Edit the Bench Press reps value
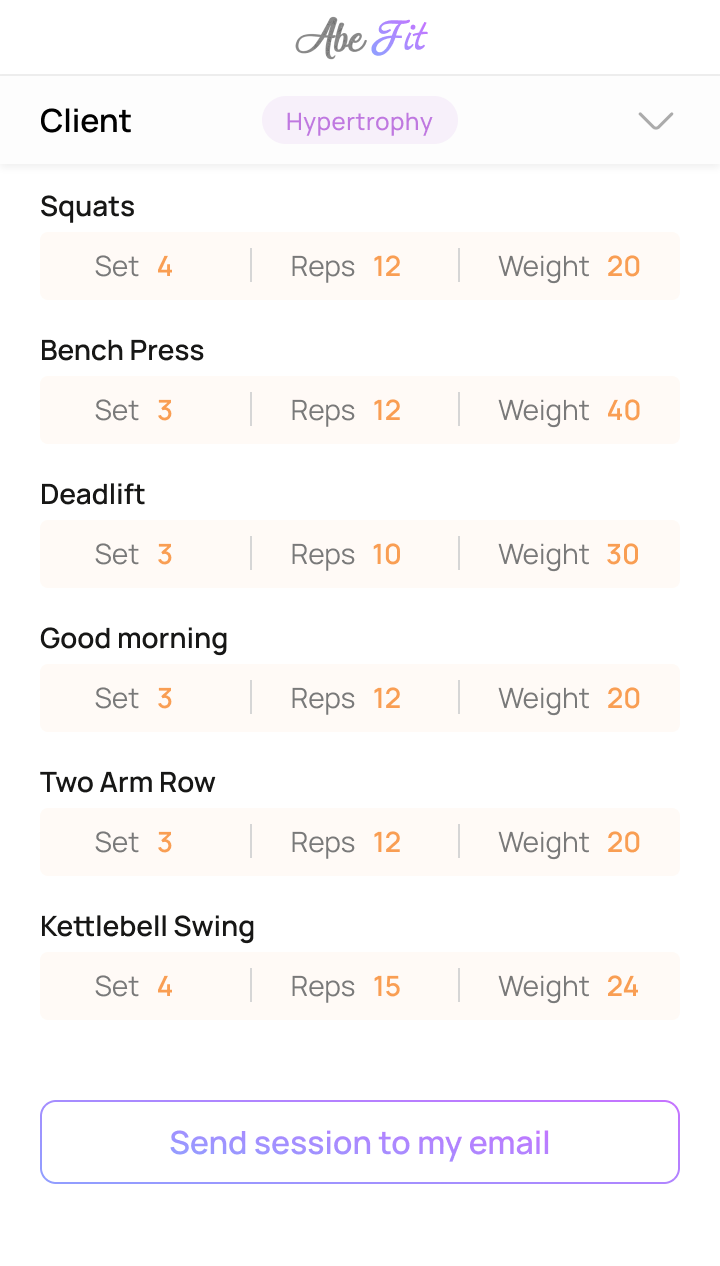This screenshot has width=720, height=1266. [386, 410]
